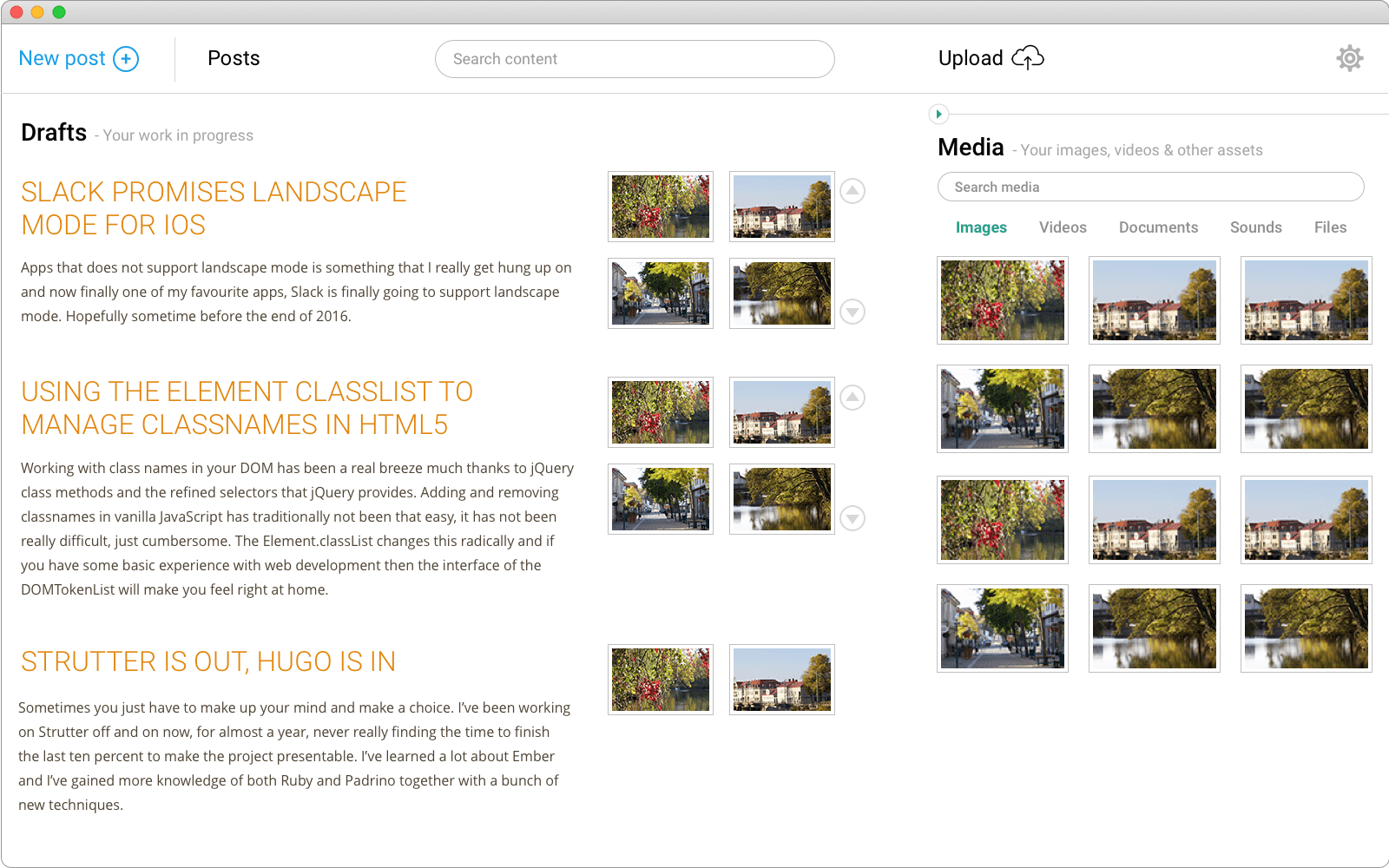Click the Upload cloud icon
This screenshot has height=868, width=1389.
[1028, 58]
